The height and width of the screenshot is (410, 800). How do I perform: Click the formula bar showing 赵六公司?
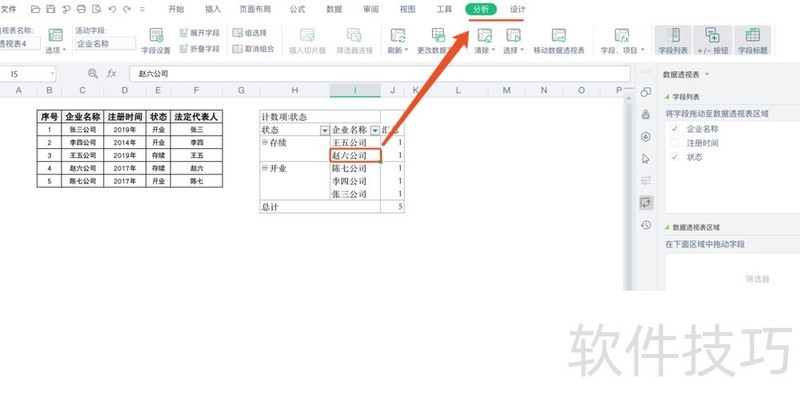[x=380, y=73]
